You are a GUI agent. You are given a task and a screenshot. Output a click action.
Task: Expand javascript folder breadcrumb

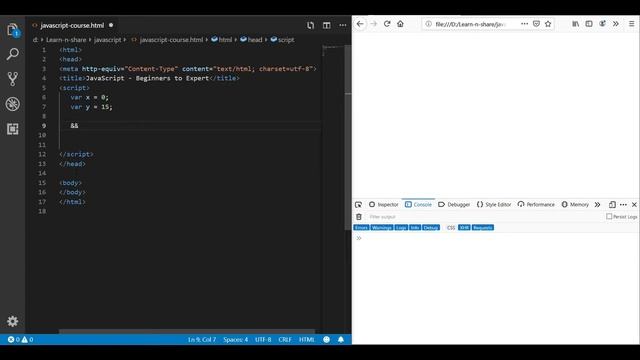coord(108,40)
